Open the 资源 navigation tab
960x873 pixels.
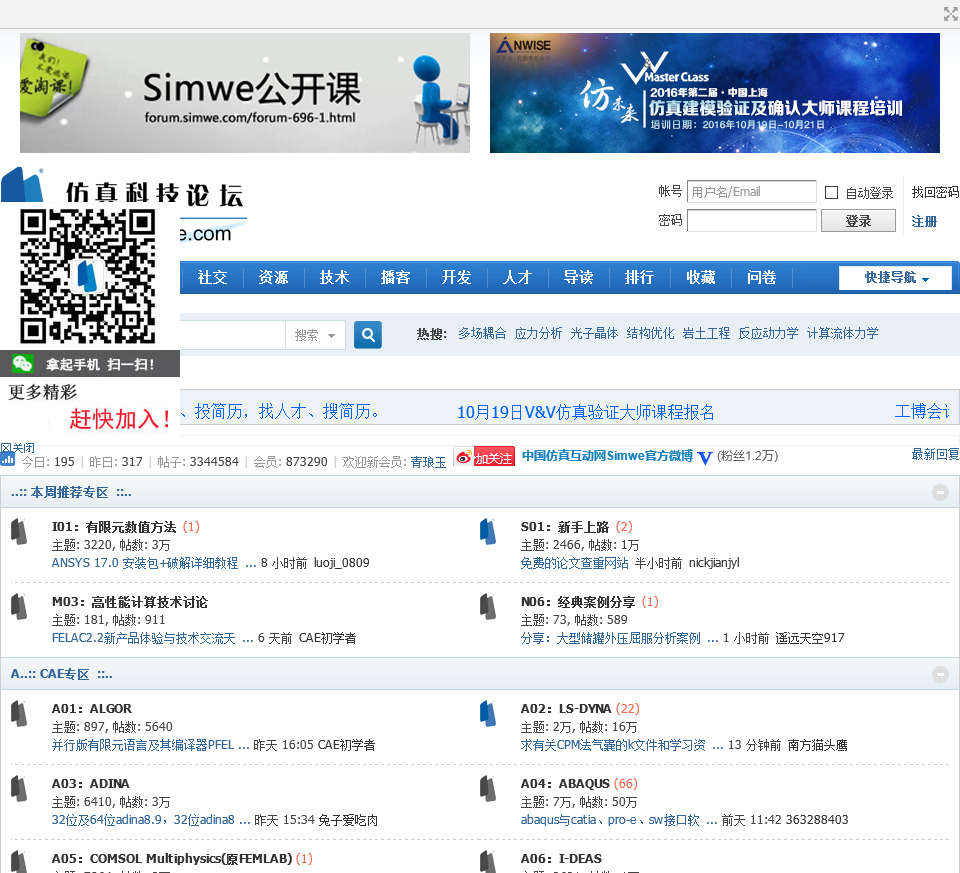pos(273,277)
